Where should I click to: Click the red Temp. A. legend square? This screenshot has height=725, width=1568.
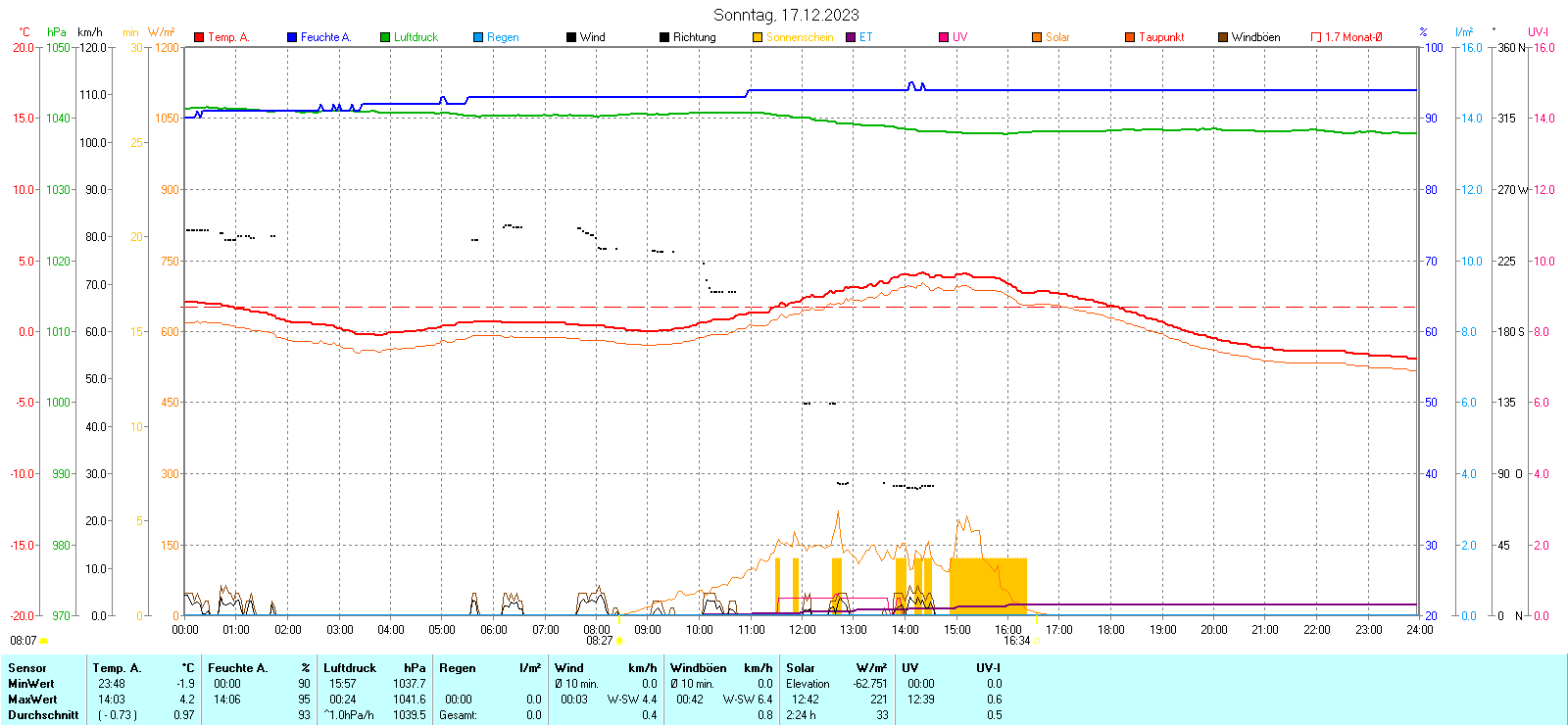199,37
